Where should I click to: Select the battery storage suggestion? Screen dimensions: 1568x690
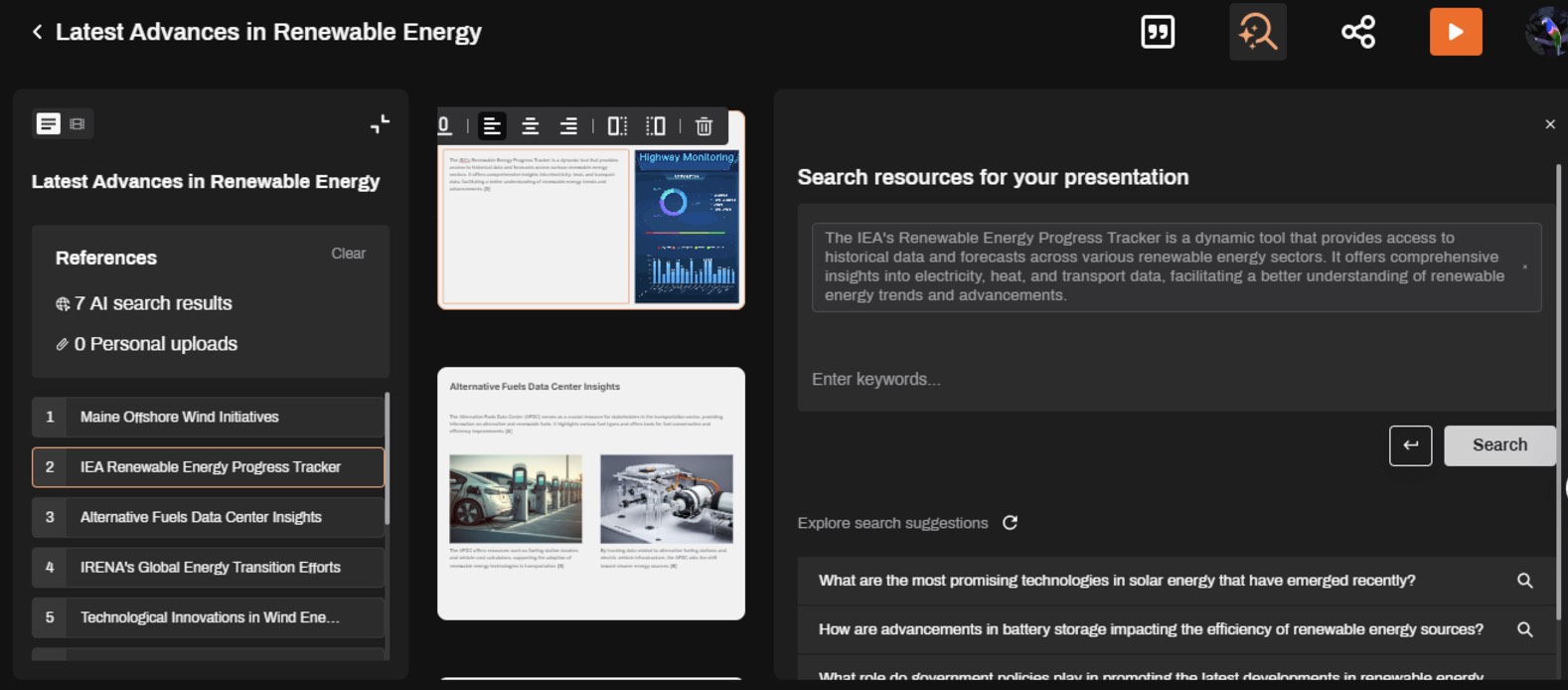[1151, 629]
